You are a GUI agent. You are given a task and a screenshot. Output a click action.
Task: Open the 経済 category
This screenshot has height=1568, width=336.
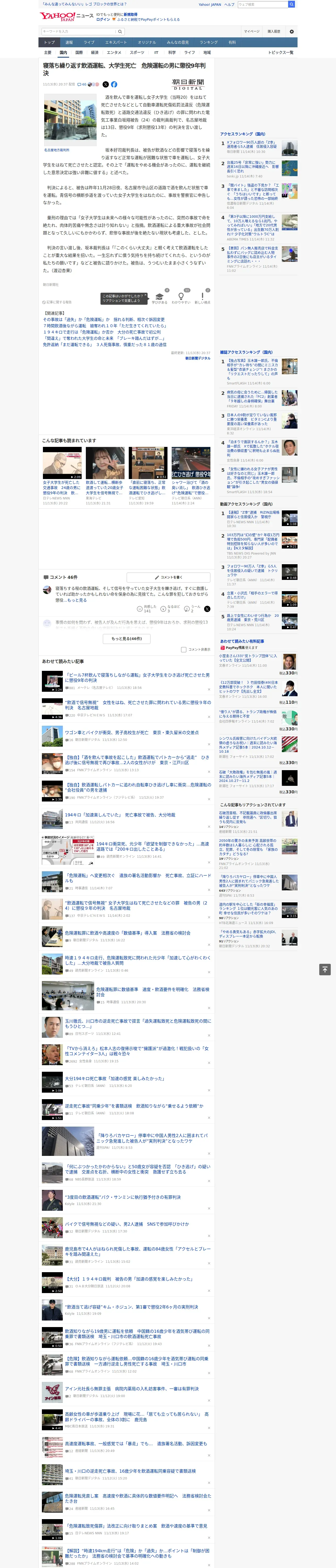coord(94,53)
